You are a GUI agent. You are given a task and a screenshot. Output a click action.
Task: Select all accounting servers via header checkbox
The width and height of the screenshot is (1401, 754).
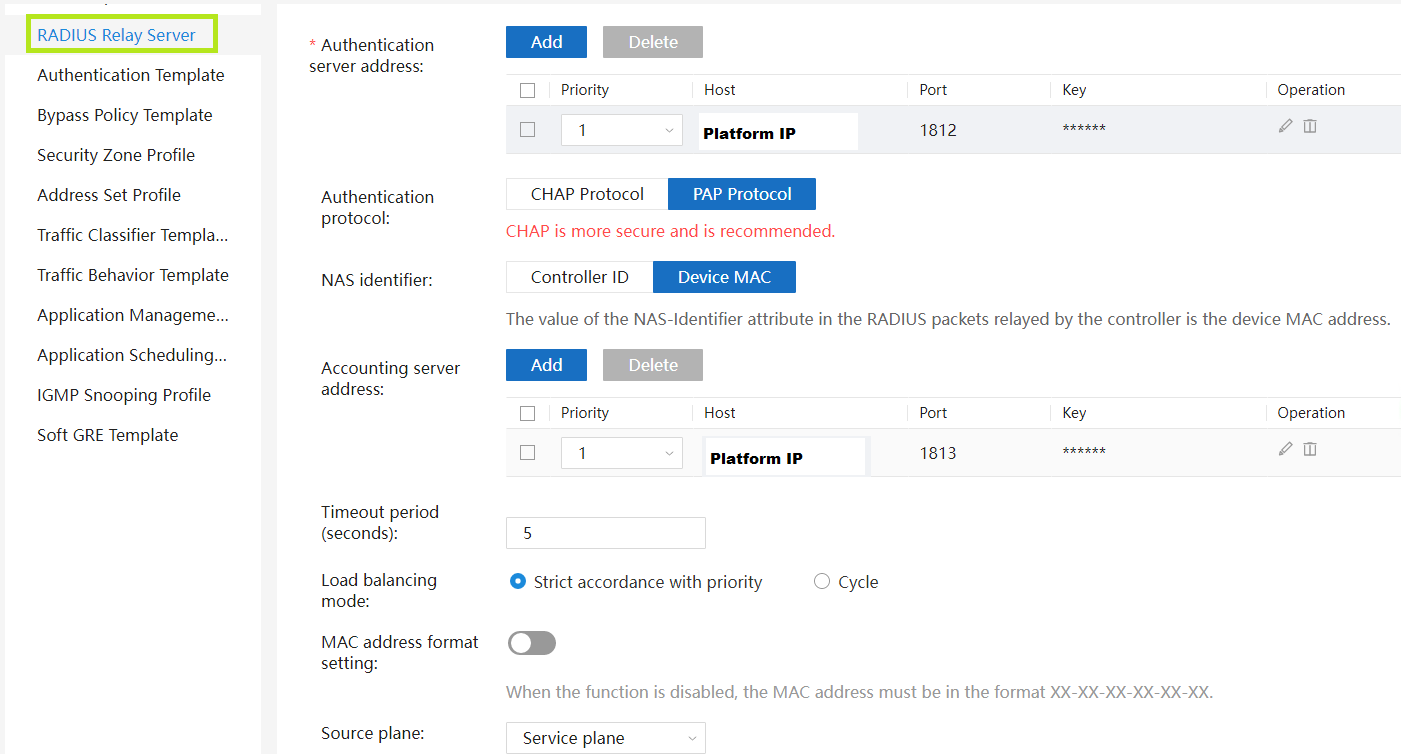pos(528,413)
